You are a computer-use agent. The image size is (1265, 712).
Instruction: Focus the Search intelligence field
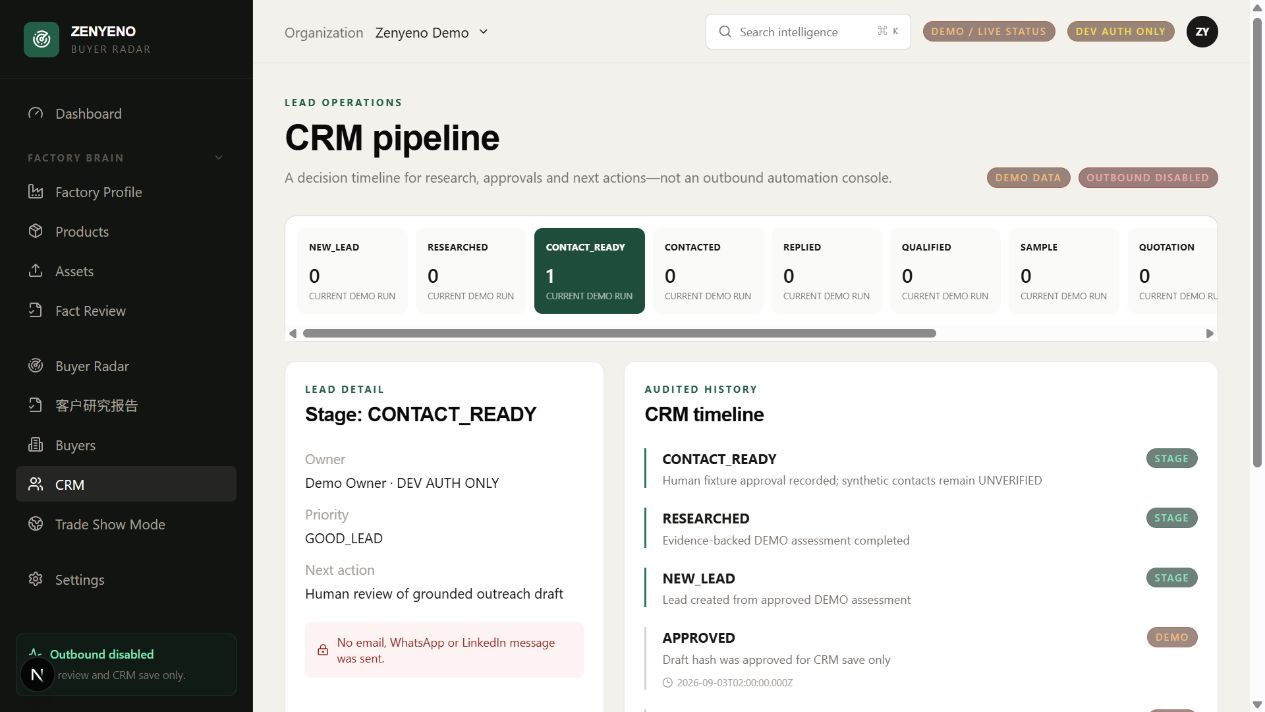[x=808, y=32]
